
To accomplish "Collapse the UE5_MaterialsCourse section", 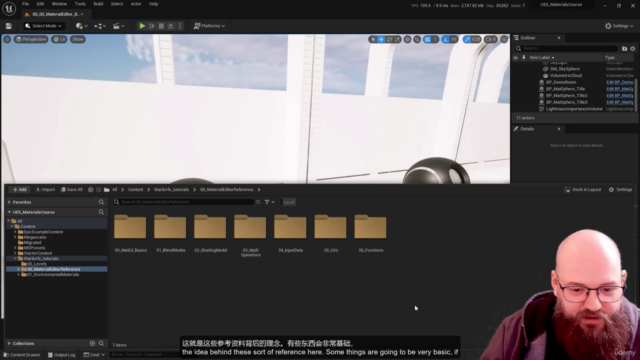I will pos(9,212).
